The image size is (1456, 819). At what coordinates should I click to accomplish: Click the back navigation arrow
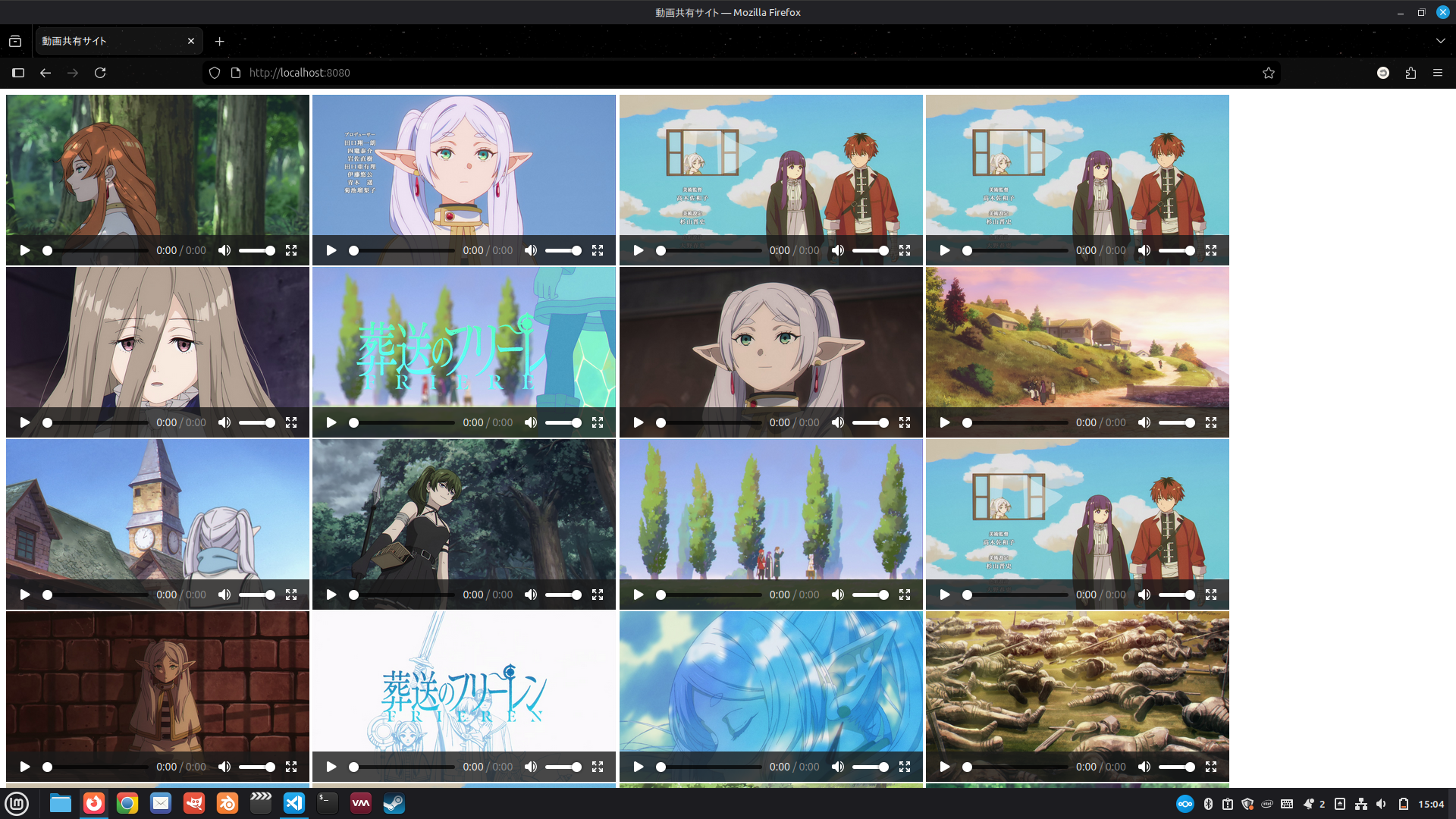(x=45, y=73)
